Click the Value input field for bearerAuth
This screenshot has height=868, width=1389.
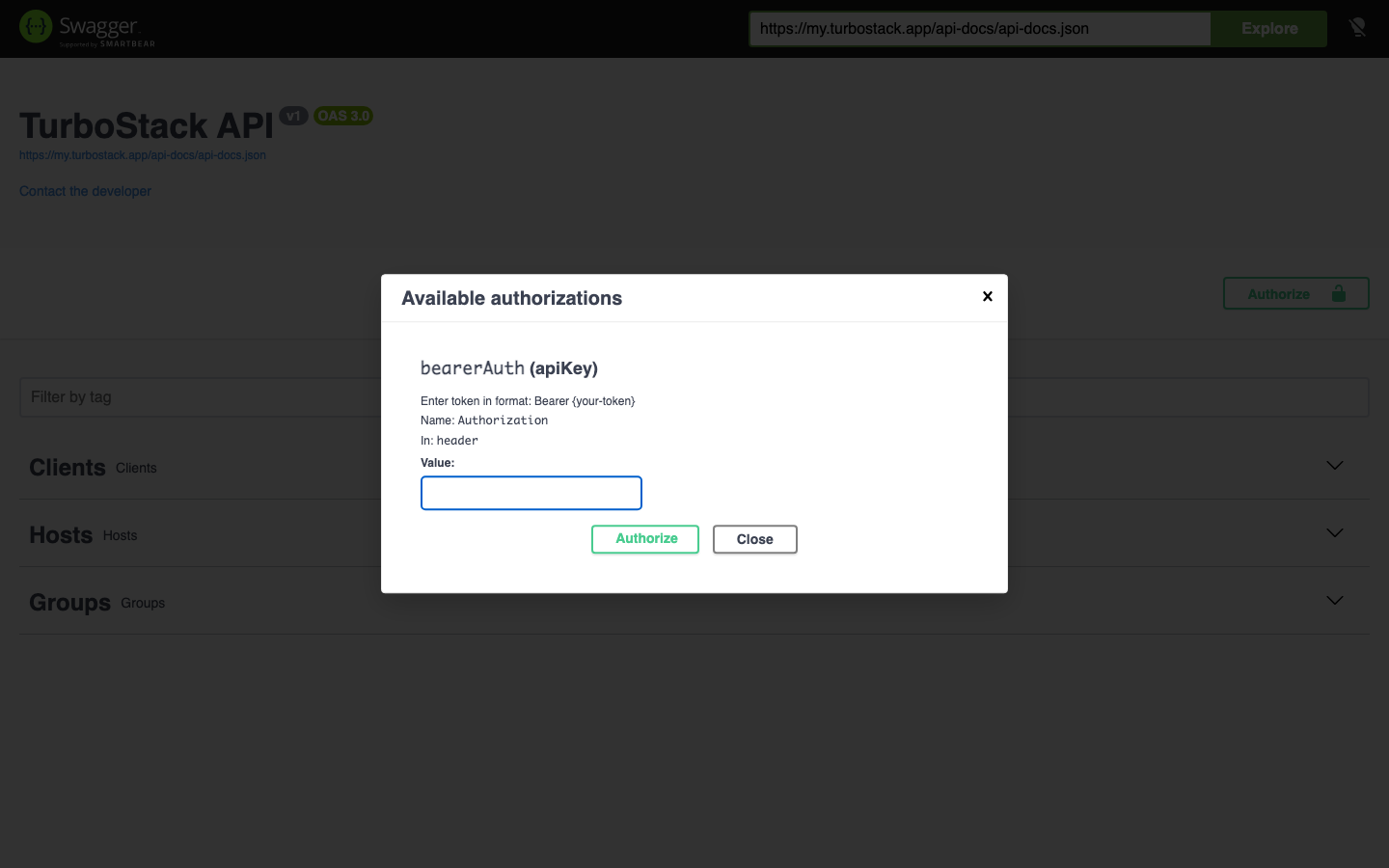click(531, 493)
